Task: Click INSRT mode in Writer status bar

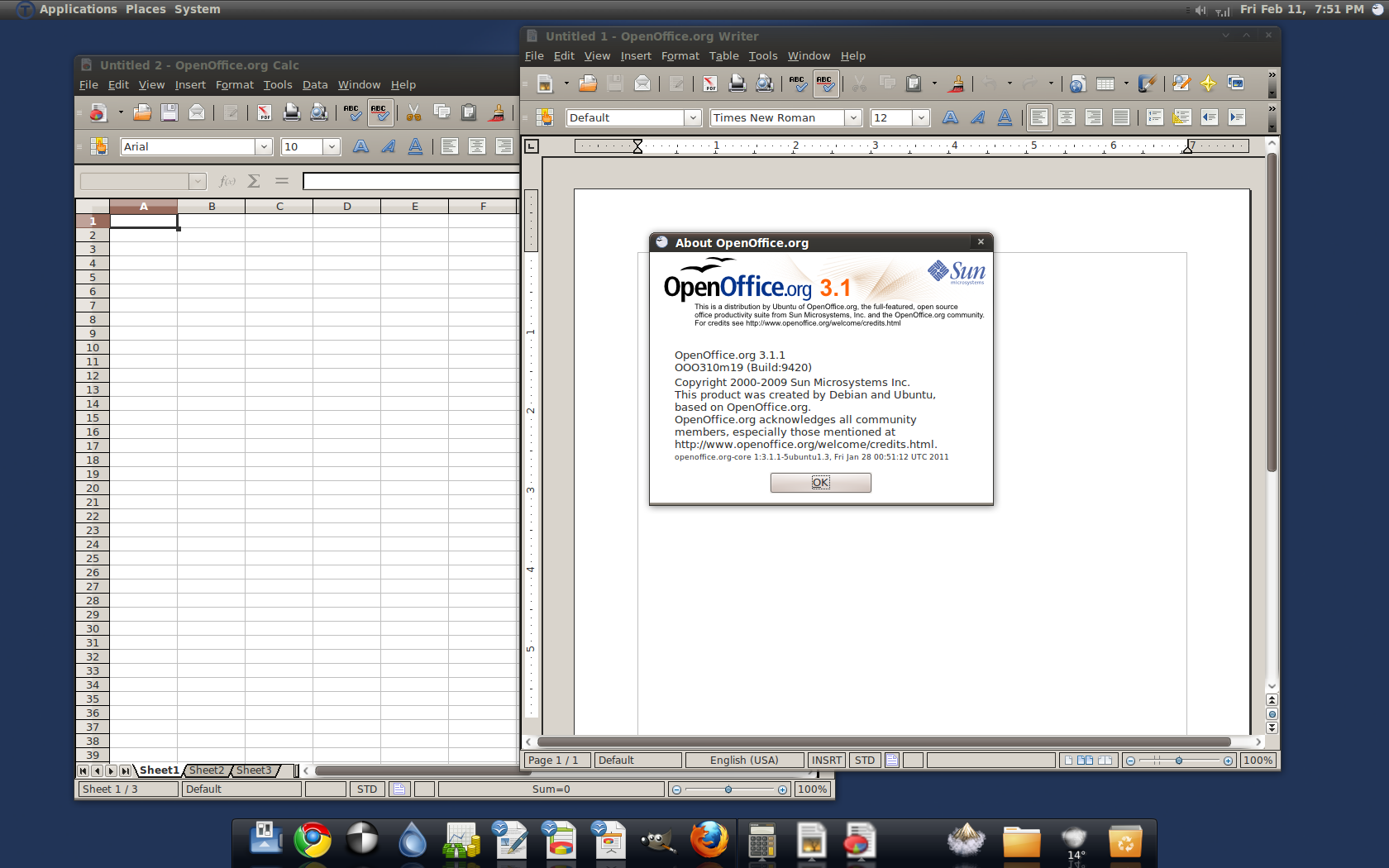Action: tap(827, 761)
